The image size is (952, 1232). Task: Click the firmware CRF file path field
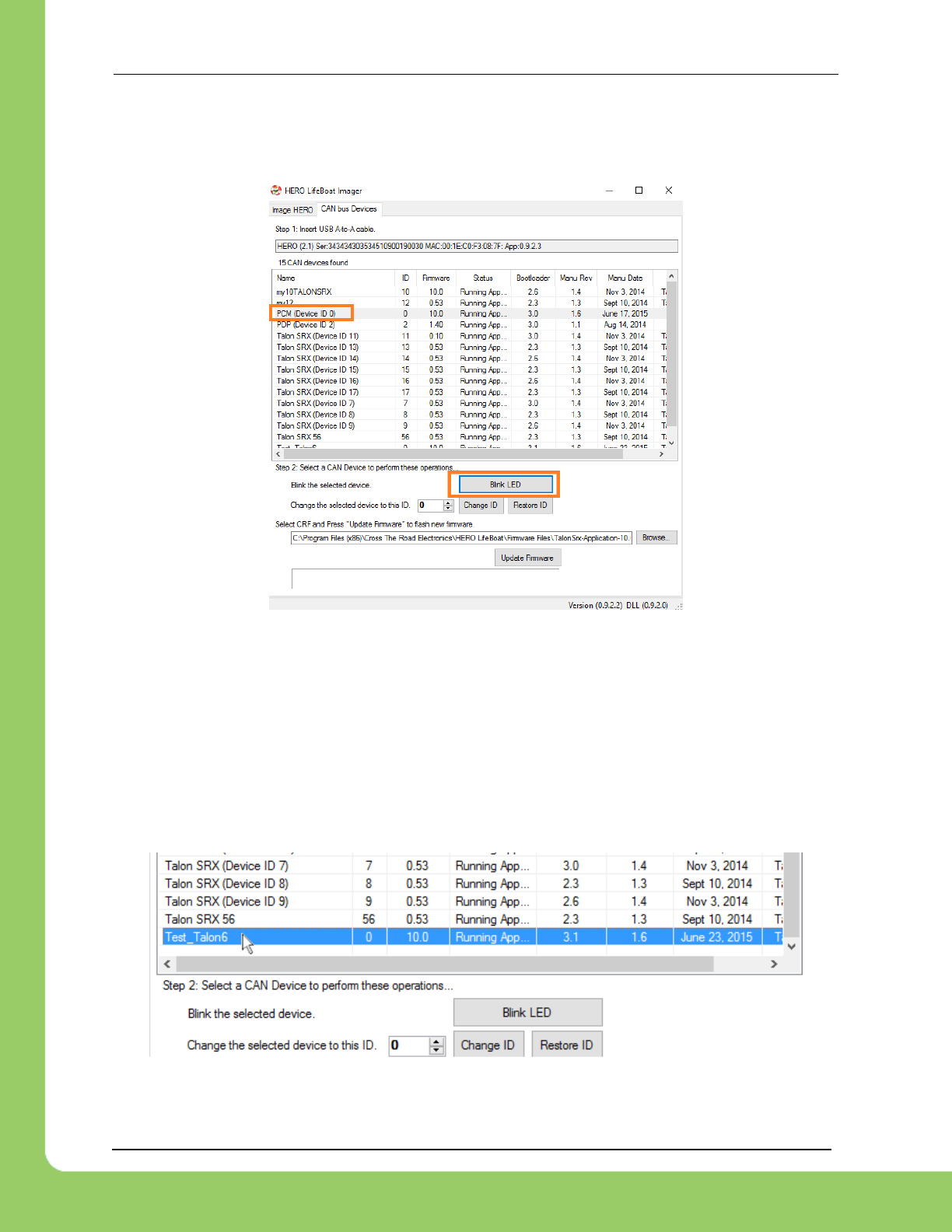click(x=461, y=538)
